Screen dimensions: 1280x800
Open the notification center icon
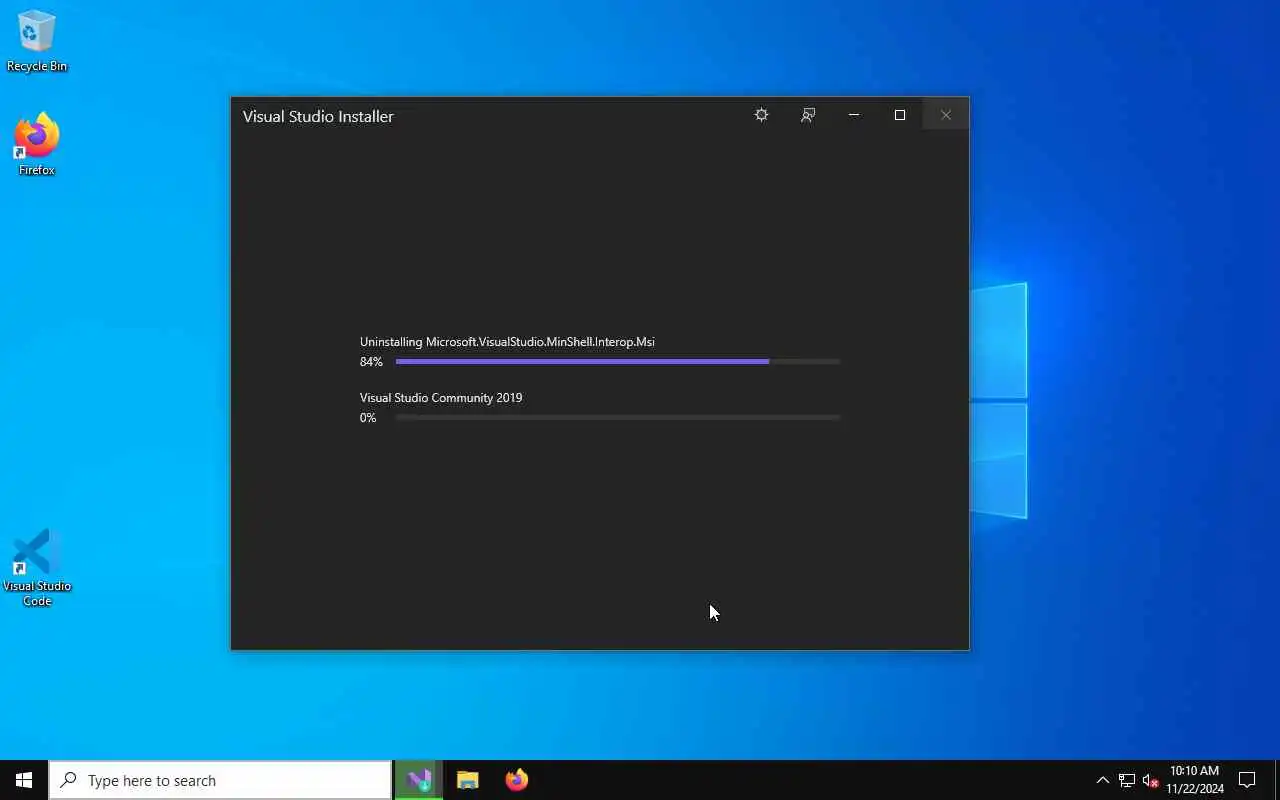1247,780
